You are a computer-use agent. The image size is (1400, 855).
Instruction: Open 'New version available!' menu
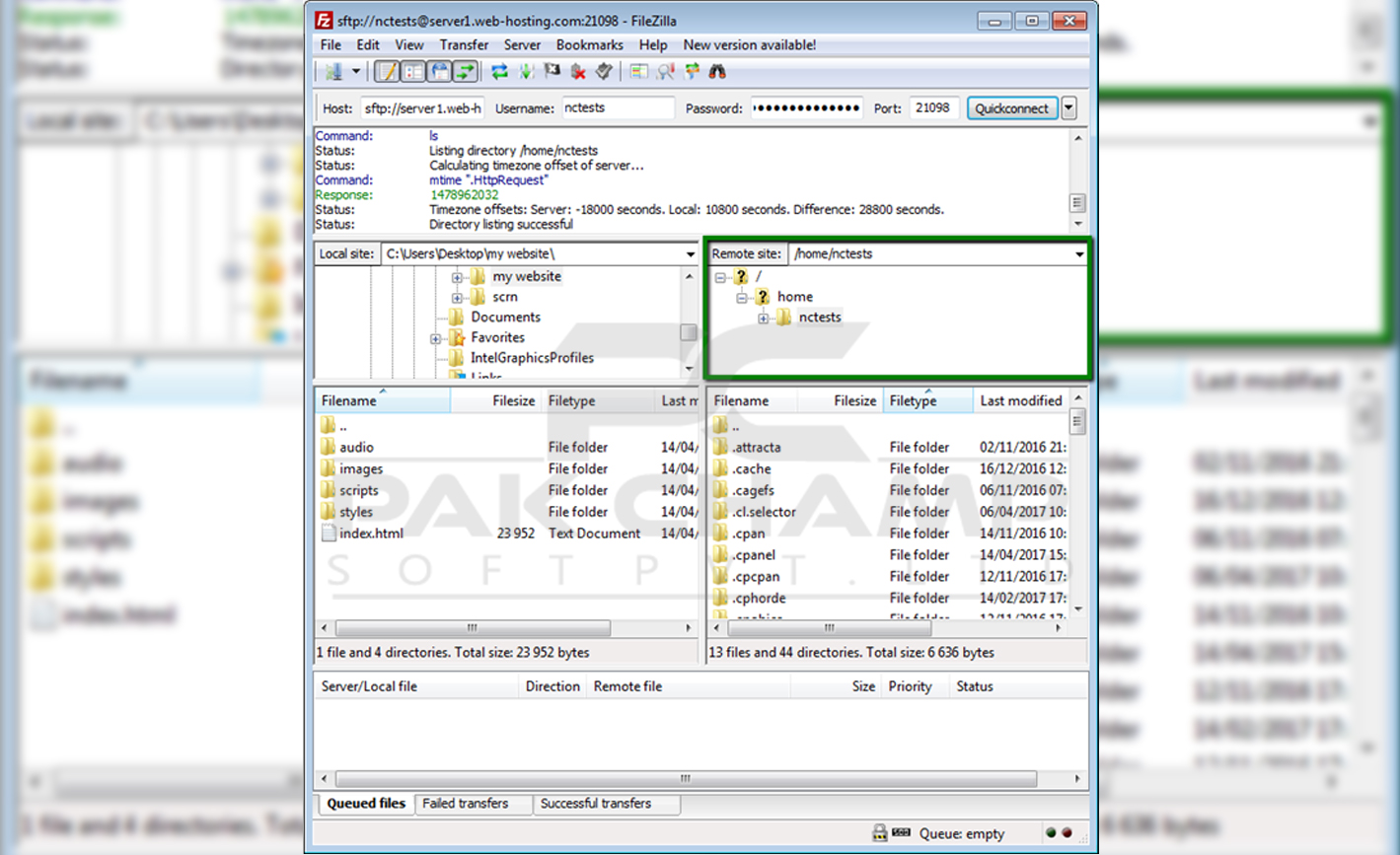749,45
